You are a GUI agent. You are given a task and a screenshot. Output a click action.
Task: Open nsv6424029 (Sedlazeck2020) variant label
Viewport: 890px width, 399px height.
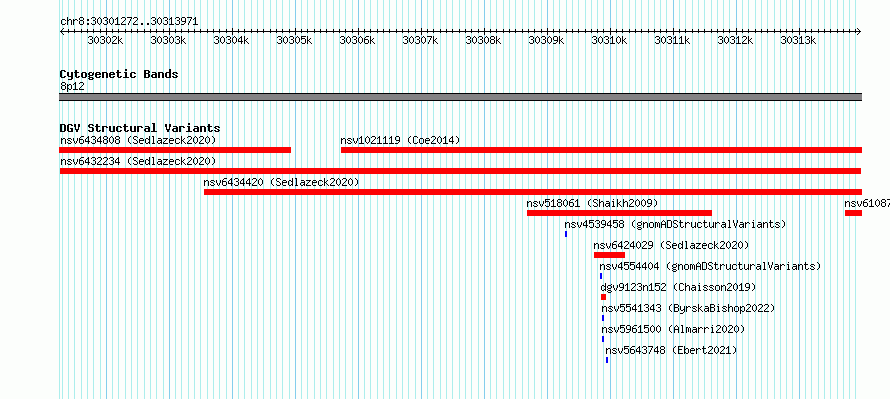tap(671, 245)
